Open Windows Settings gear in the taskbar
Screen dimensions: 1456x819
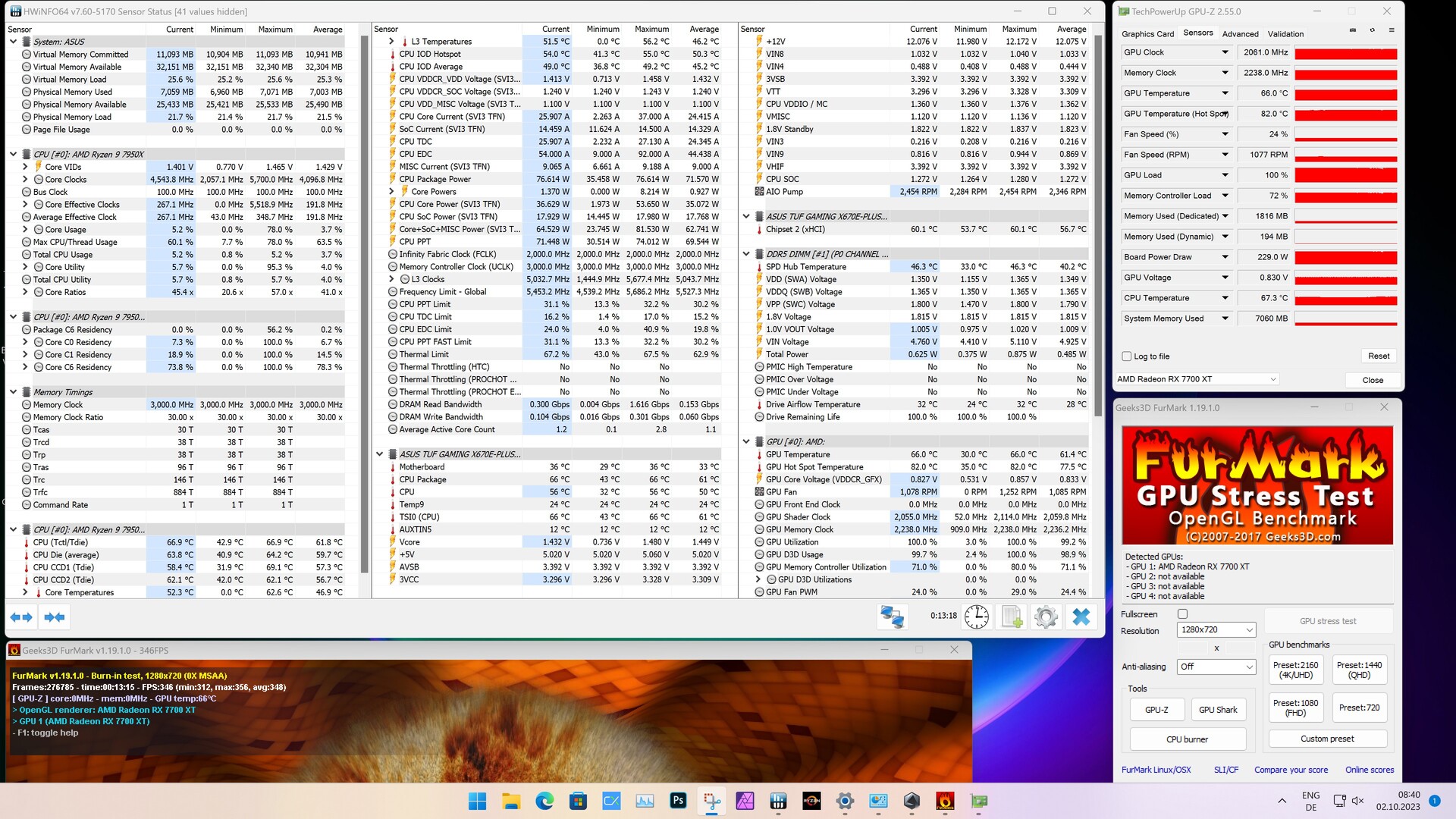[845, 801]
